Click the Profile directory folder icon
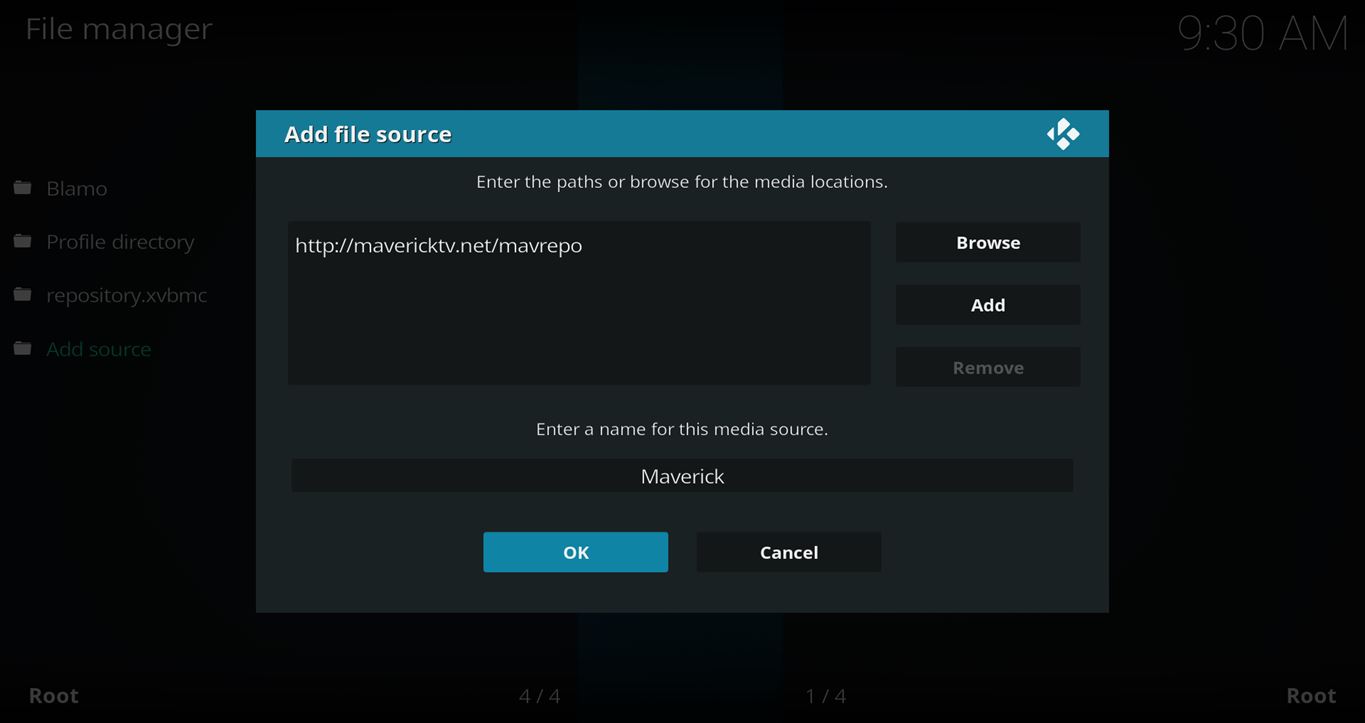Screen dimensions: 1365x723 23,242
